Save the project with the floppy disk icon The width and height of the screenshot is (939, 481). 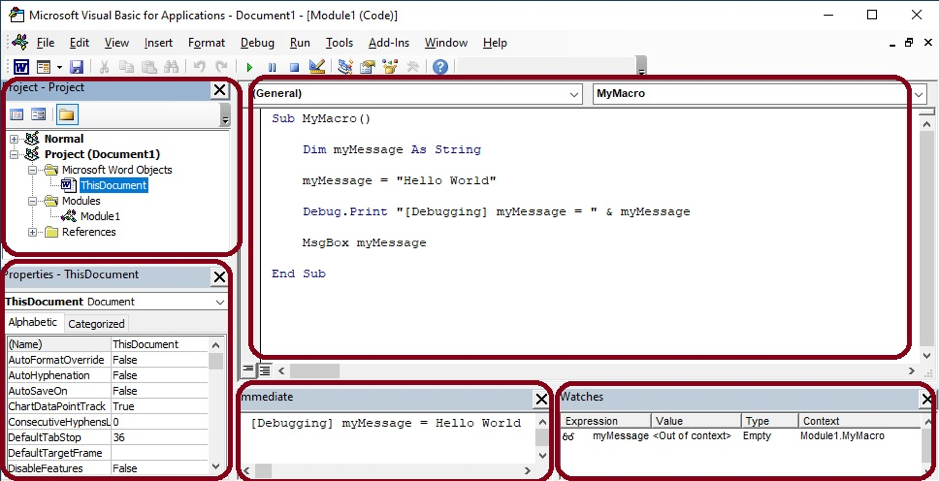[77, 66]
